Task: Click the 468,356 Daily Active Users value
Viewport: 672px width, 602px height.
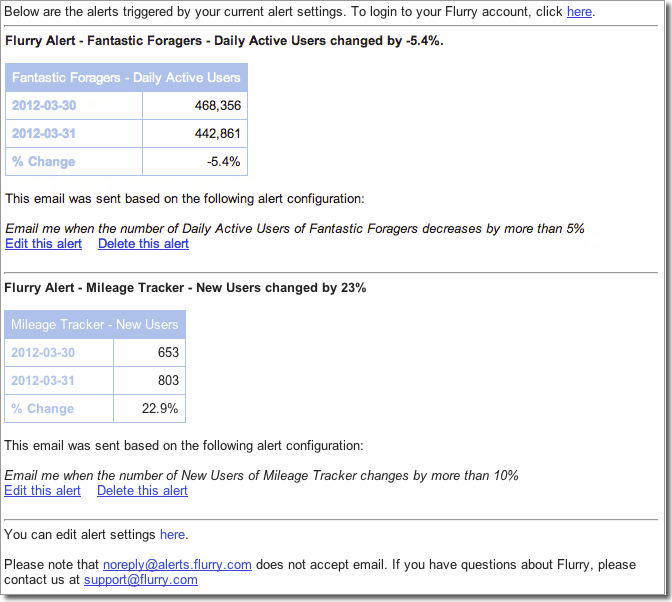Action: click(218, 106)
